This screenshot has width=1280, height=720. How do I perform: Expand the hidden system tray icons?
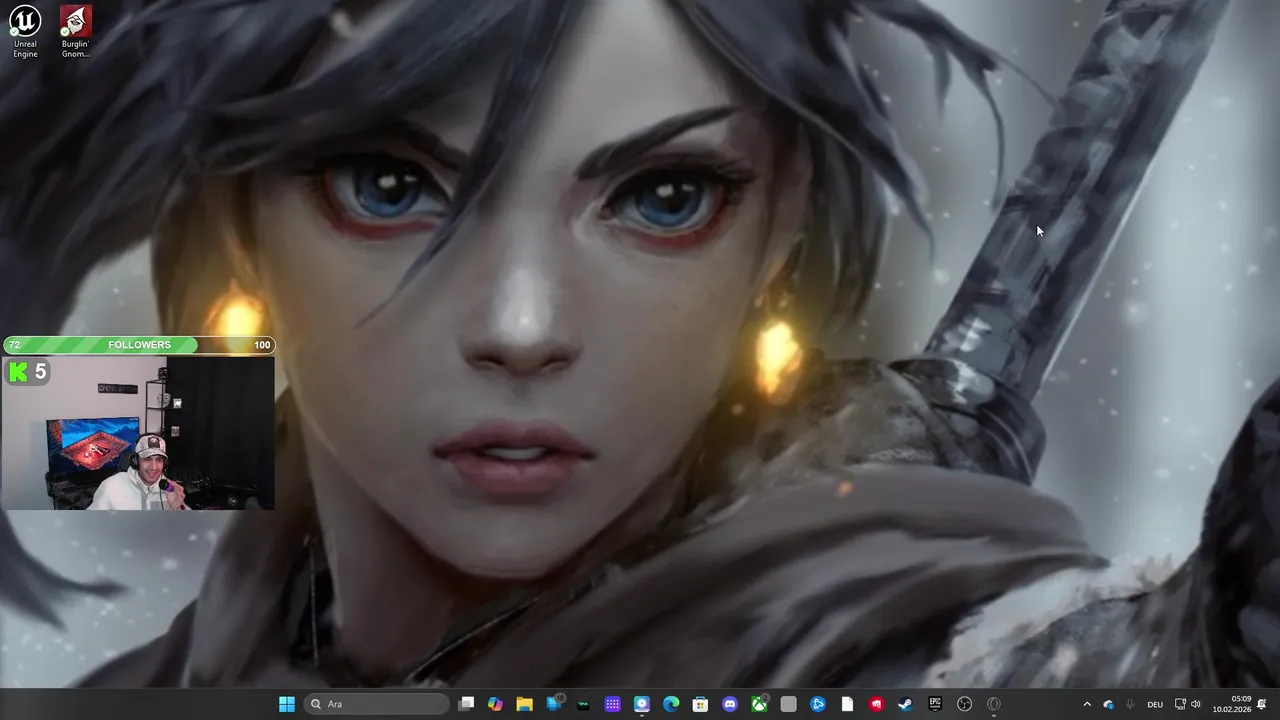click(1087, 704)
